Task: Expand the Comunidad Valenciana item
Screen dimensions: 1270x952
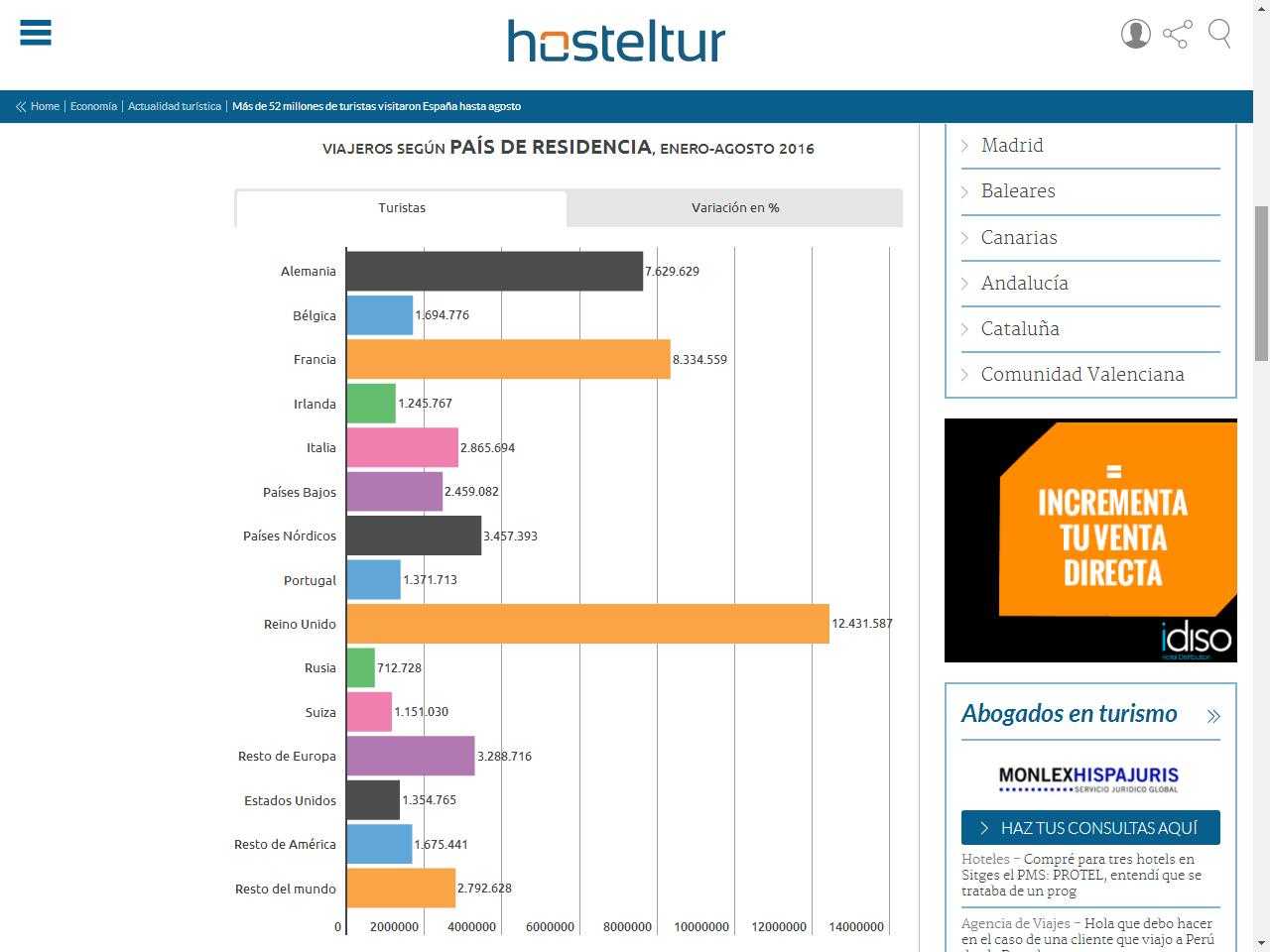Action: 1081,374
